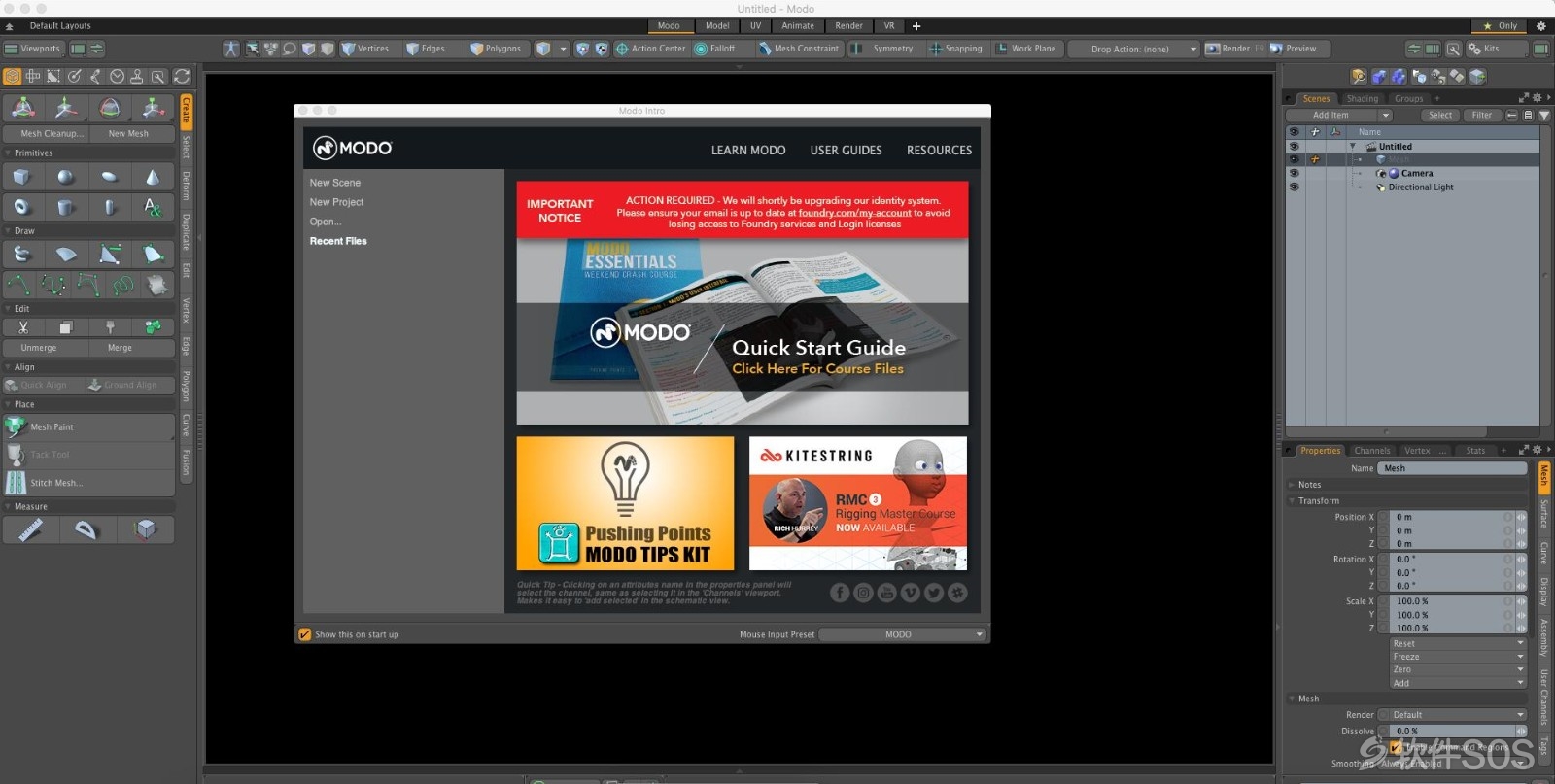The image size is (1555, 784).
Task: Select the cylinder primitive tool
Action: click(66, 207)
